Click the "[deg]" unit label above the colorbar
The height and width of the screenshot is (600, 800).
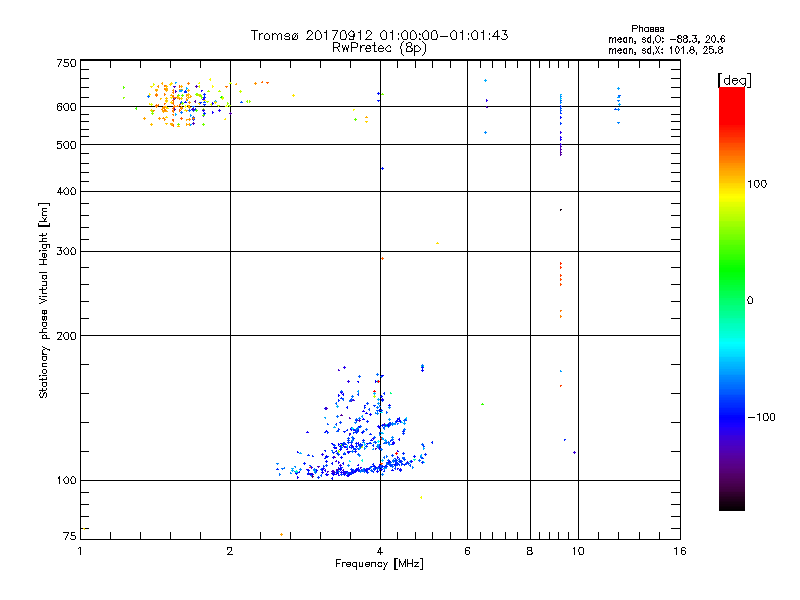734,80
